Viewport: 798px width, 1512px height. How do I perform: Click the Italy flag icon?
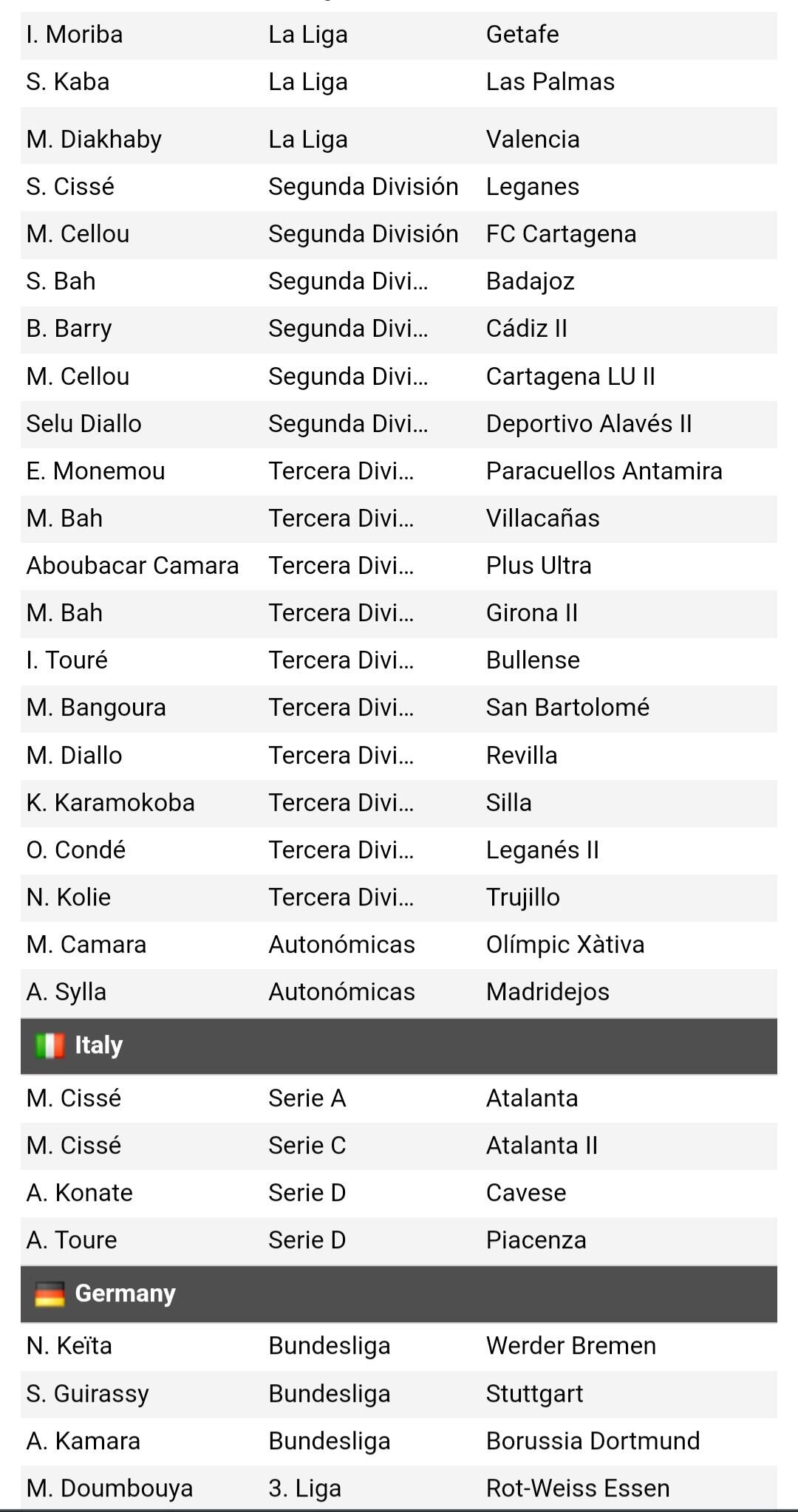(50, 1045)
